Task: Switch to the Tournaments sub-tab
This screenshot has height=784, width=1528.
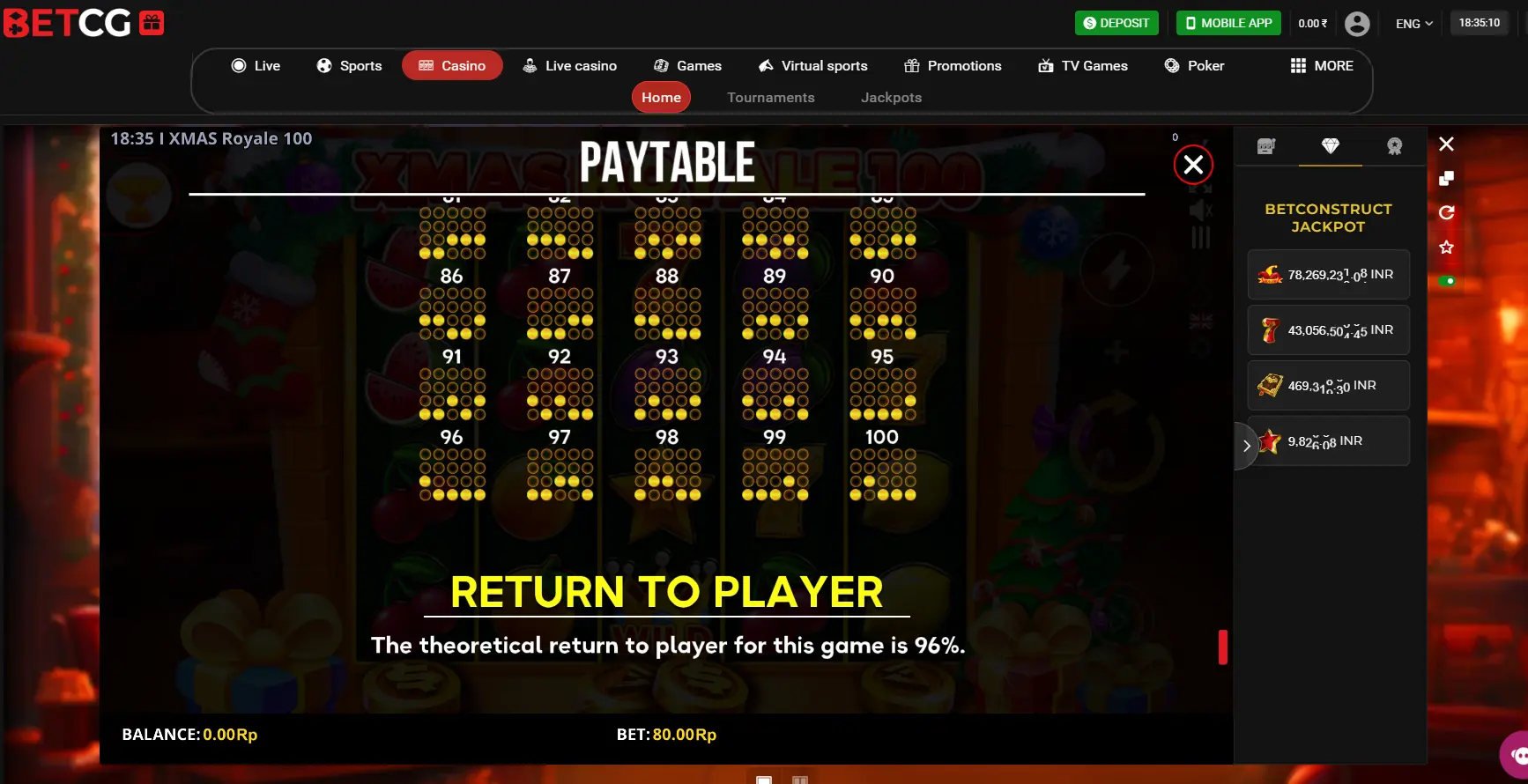Action: tap(770, 98)
